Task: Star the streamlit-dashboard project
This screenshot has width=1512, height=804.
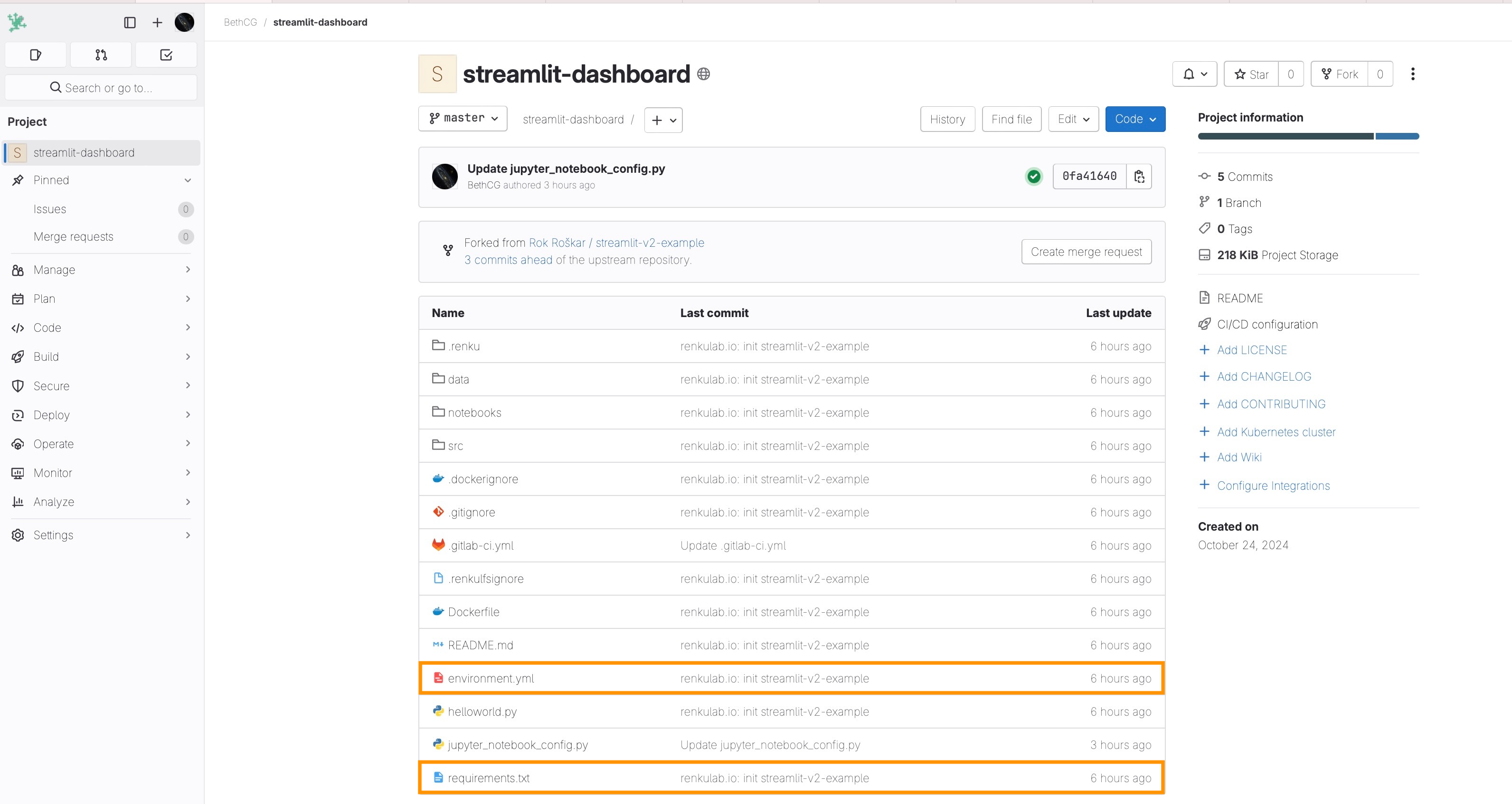Action: [1251, 74]
